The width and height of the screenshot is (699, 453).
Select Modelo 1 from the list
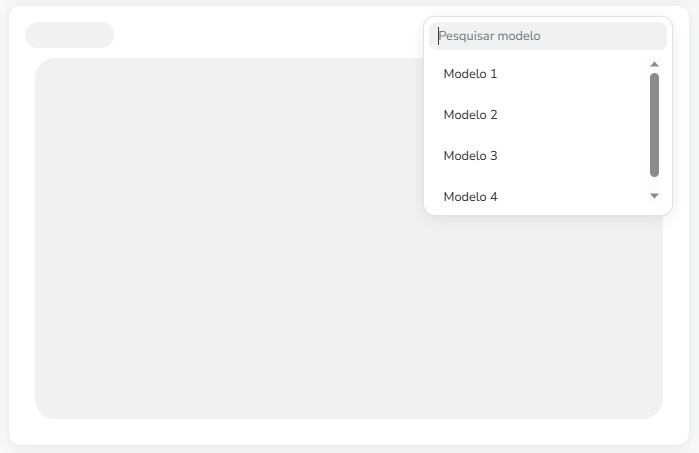(x=470, y=74)
